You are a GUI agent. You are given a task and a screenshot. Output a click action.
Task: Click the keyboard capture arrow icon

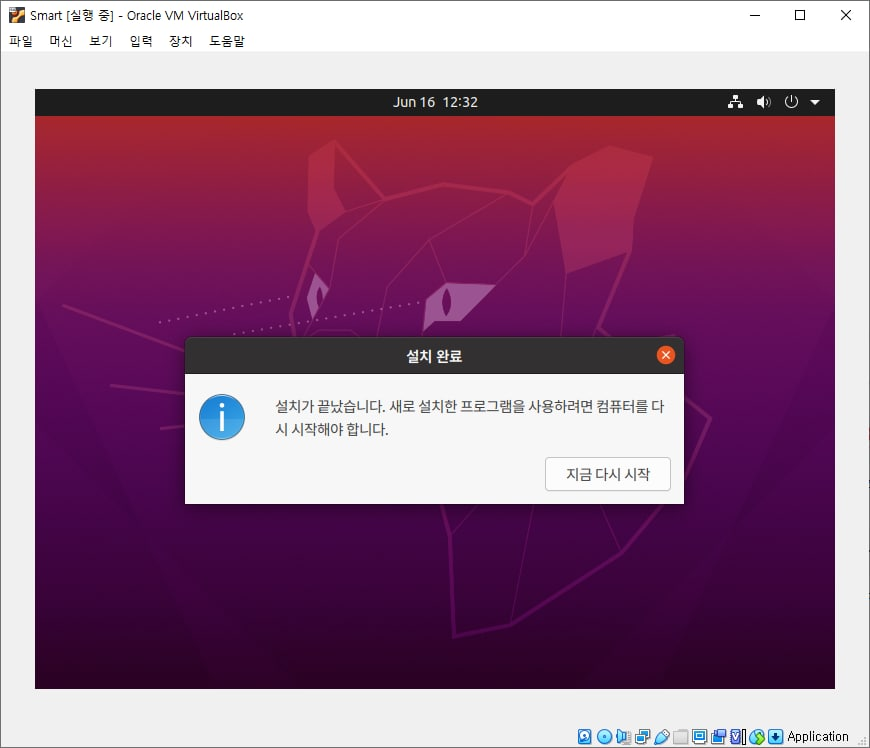[x=776, y=736]
